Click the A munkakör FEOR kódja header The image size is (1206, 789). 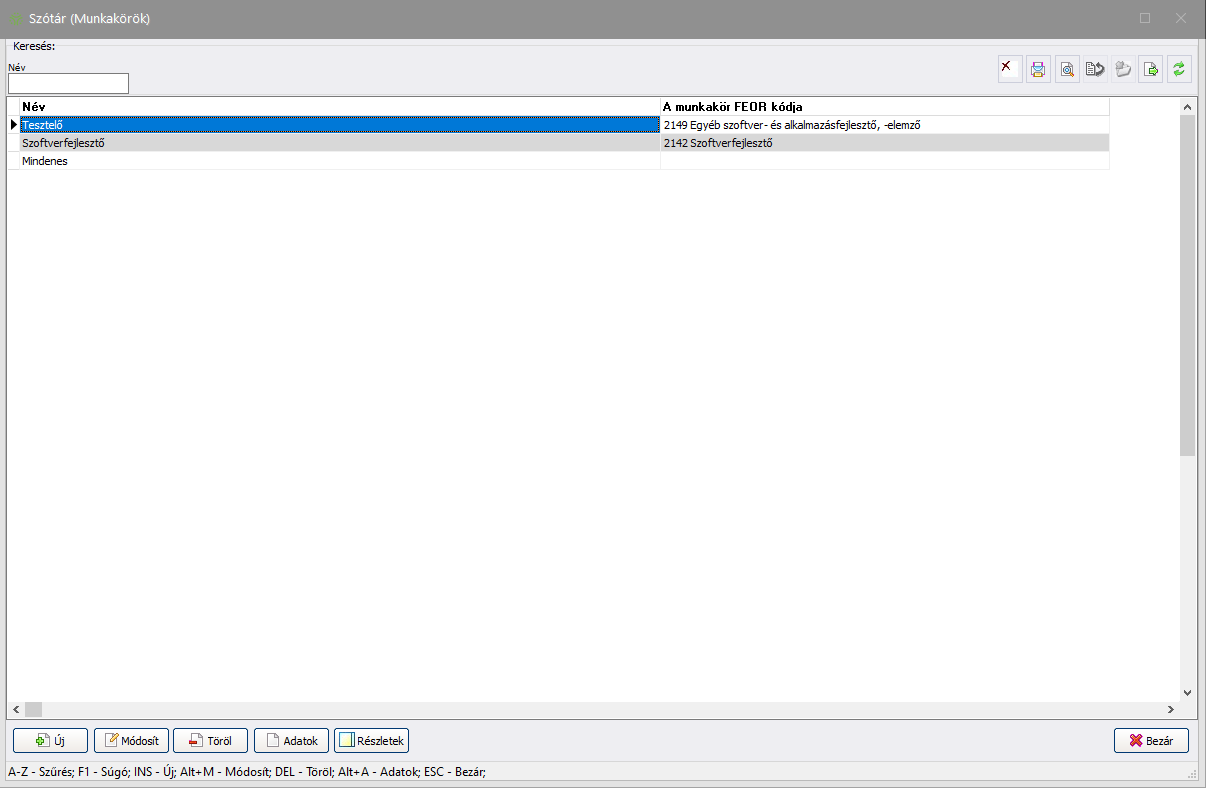(884, 106)
